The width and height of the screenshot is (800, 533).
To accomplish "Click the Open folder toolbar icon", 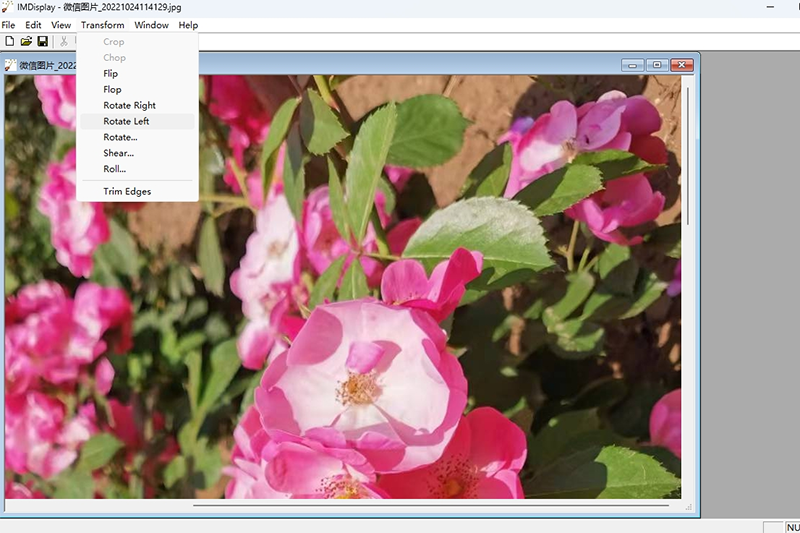I will tap(26, 41).
